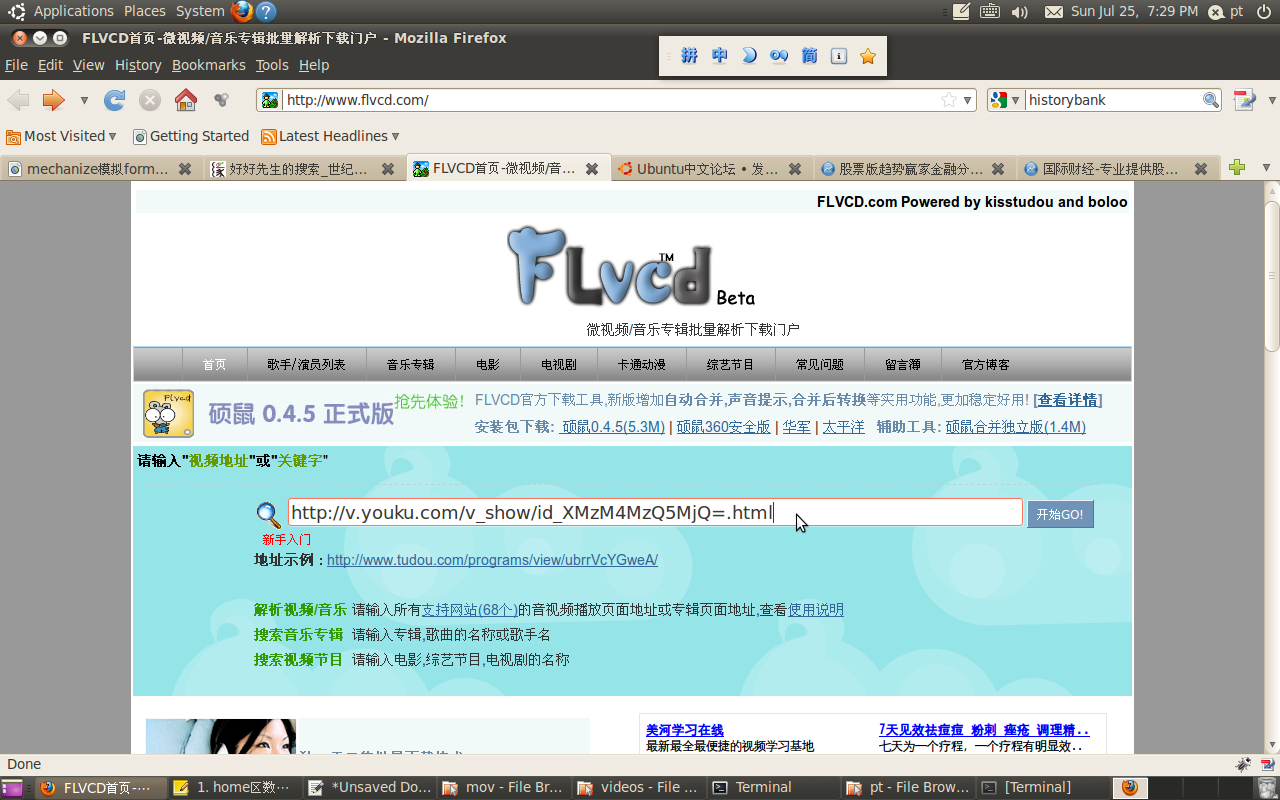Click the yellow star on IME toolbar
Screen dimensions: 1280x800
tap(868, 56)
